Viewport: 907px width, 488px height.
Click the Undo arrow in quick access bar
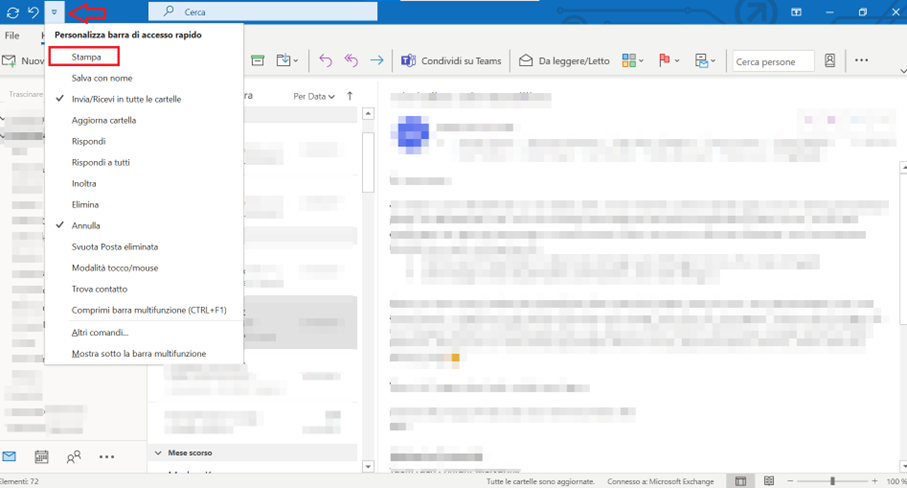33,12
